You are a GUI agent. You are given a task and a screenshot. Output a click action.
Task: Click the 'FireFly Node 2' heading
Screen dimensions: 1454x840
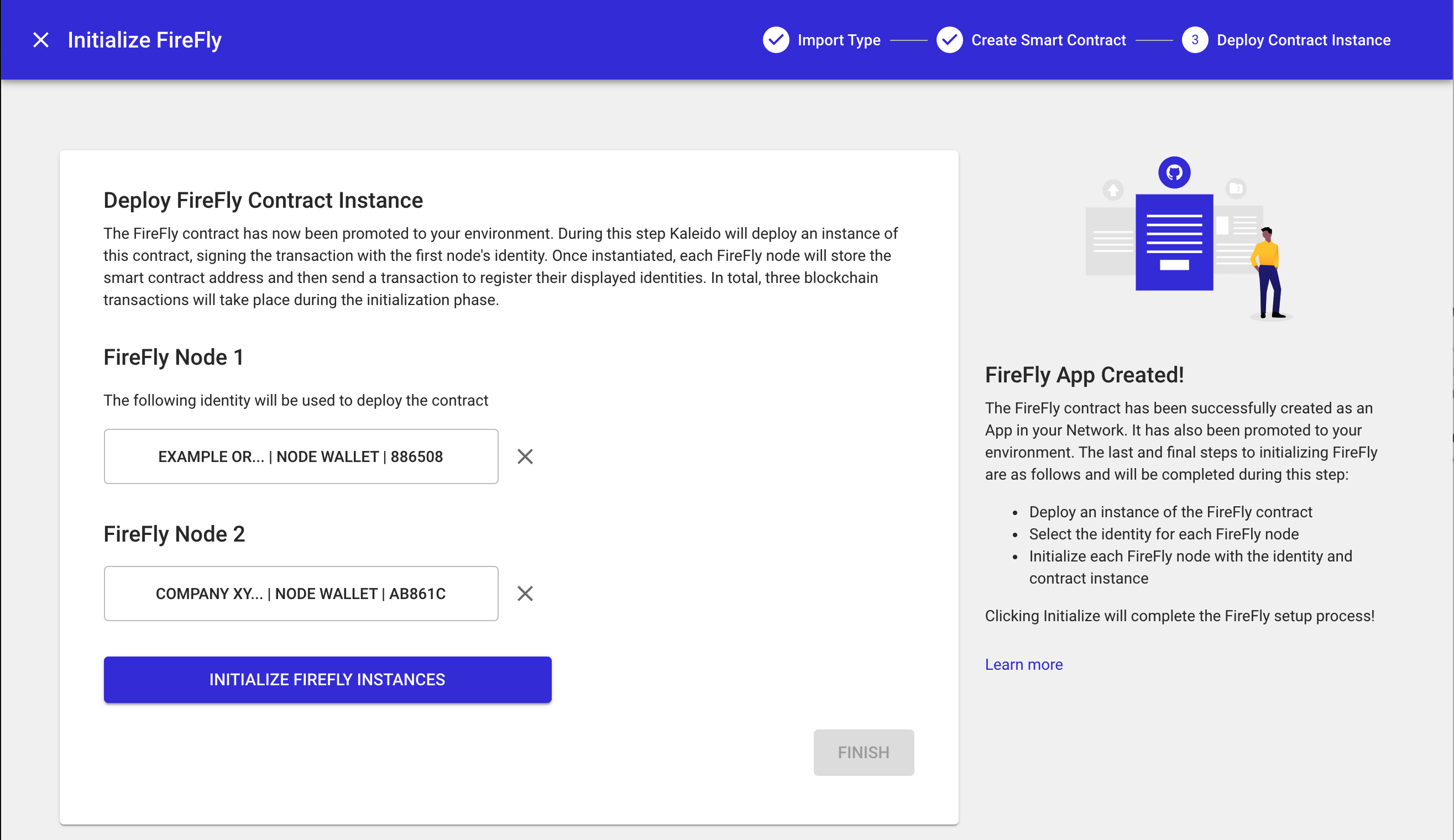tap(174, 534)
